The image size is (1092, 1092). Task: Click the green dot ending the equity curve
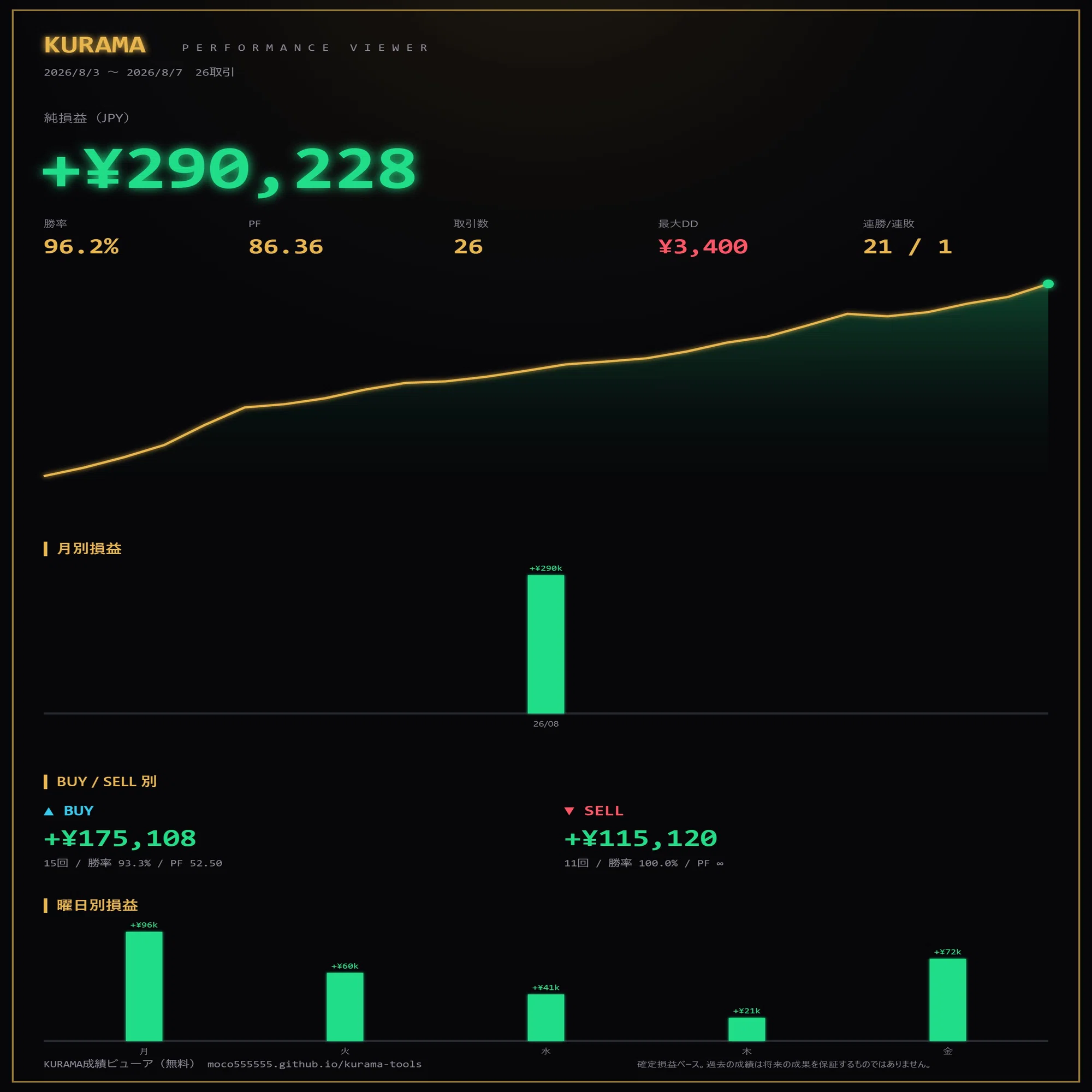[1048, 284]
